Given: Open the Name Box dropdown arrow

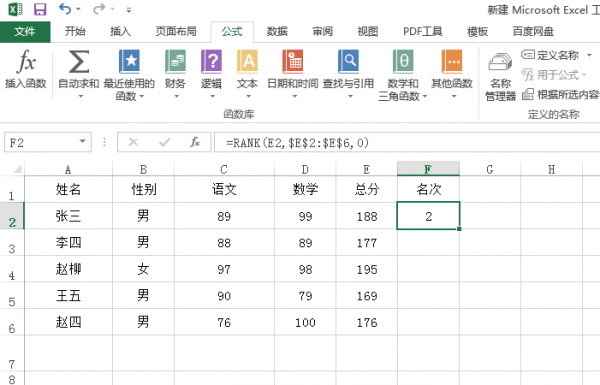Looking at the screenshot, I should point(82,142).
